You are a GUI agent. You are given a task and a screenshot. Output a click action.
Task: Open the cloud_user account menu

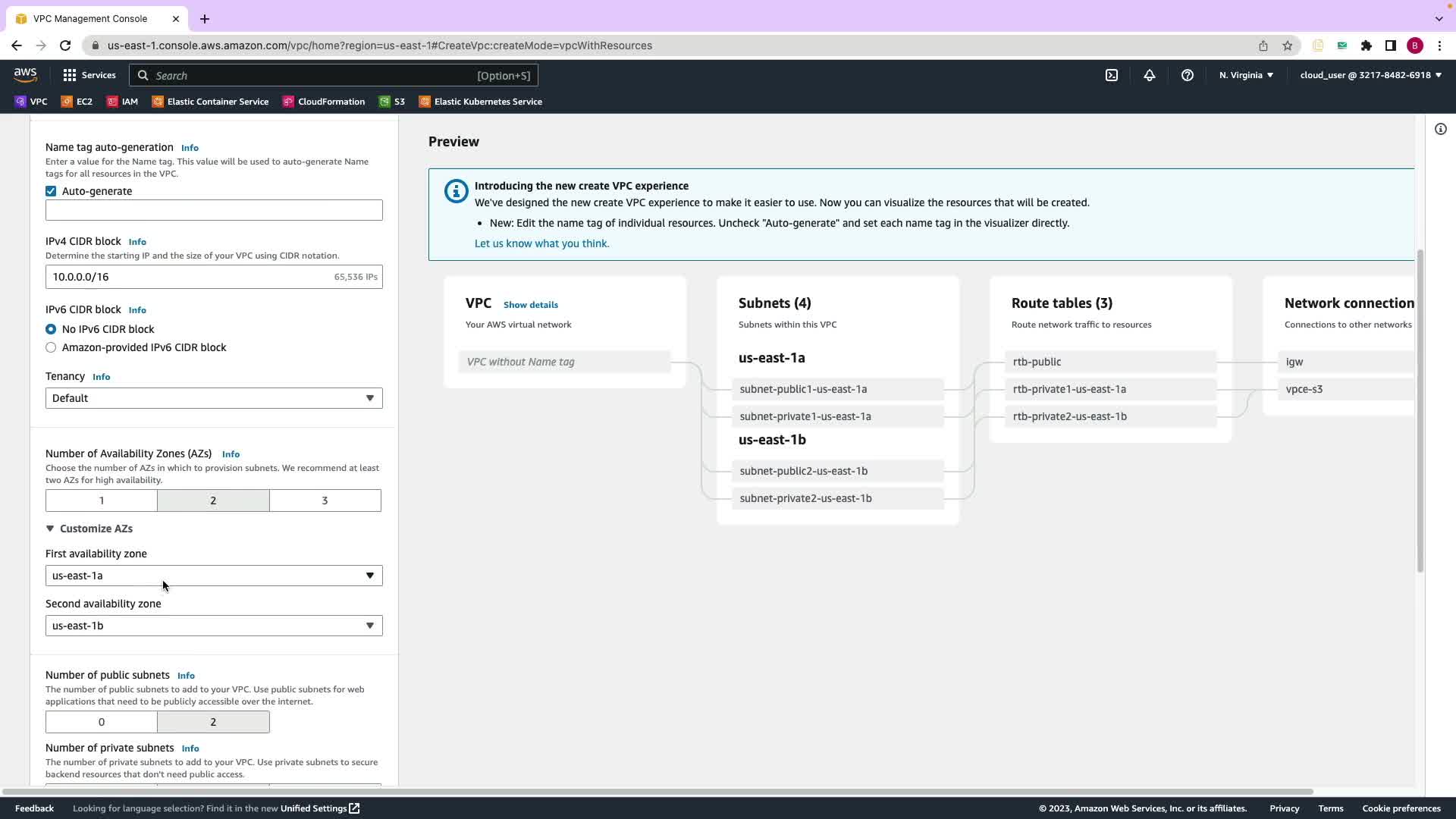click(1370, 75)
